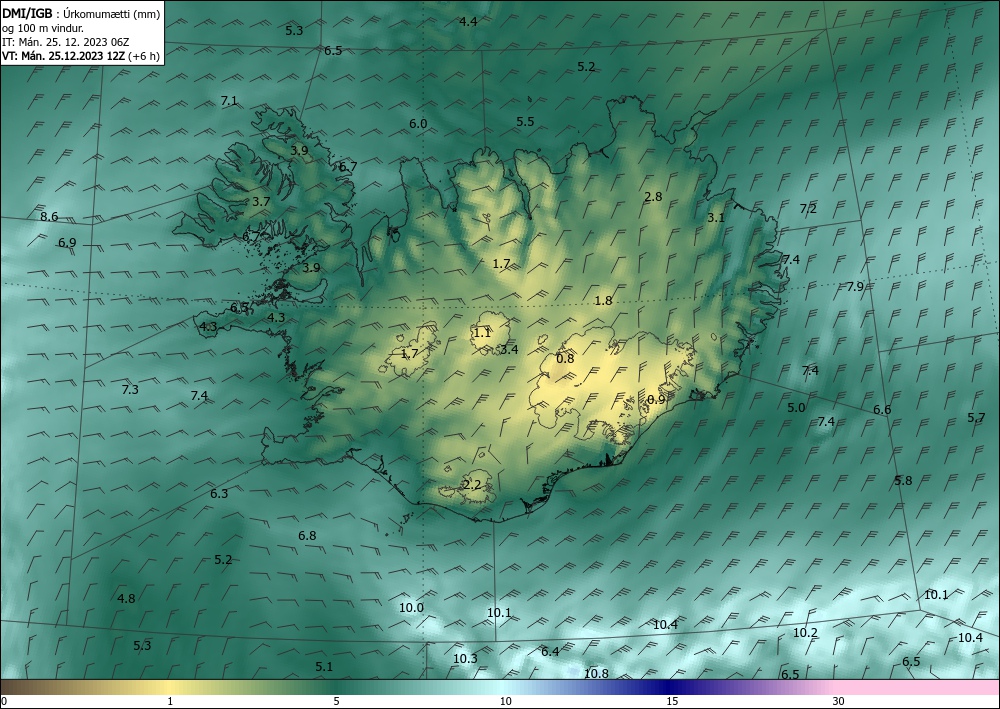
Task: Select the 3.4 value on the map
Action: point(509,349)
